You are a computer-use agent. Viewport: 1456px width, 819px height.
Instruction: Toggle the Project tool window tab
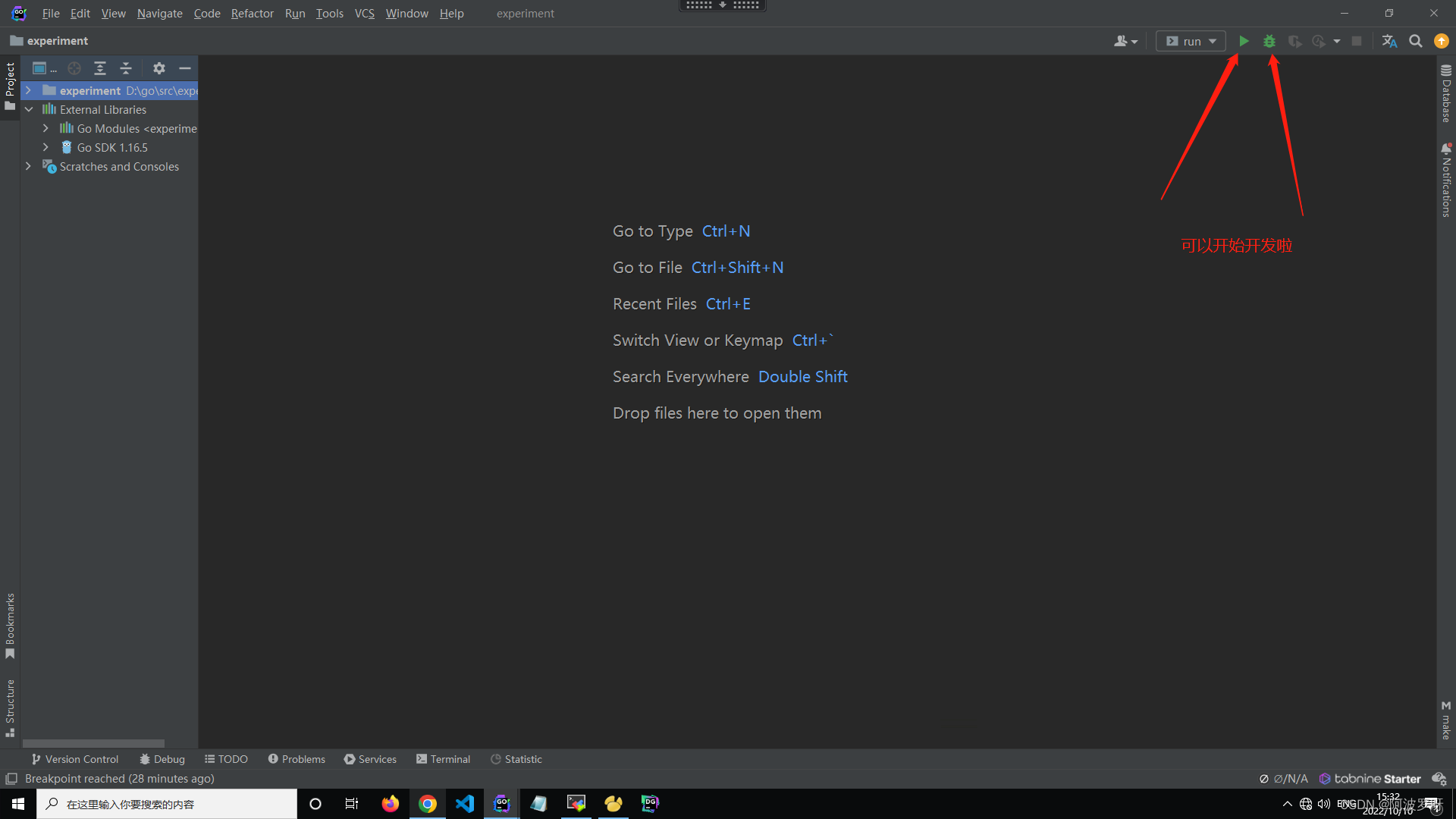tap(10, 86)
